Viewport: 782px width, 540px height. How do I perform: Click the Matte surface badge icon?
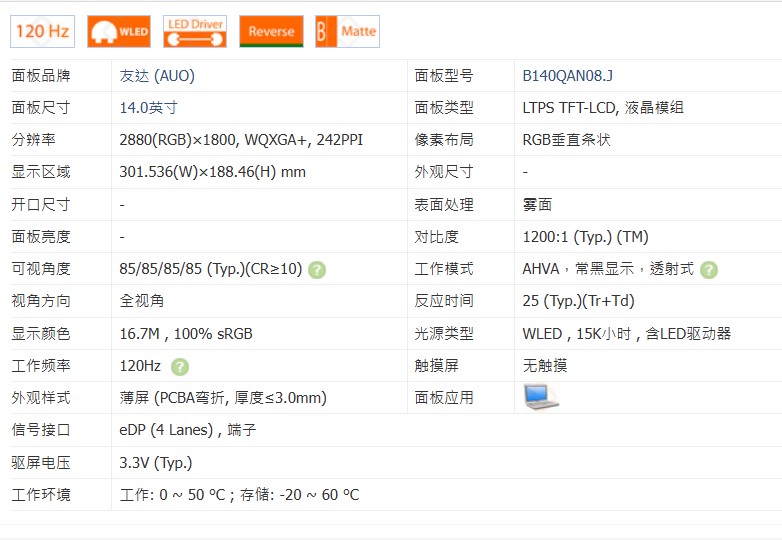(347, 31)
